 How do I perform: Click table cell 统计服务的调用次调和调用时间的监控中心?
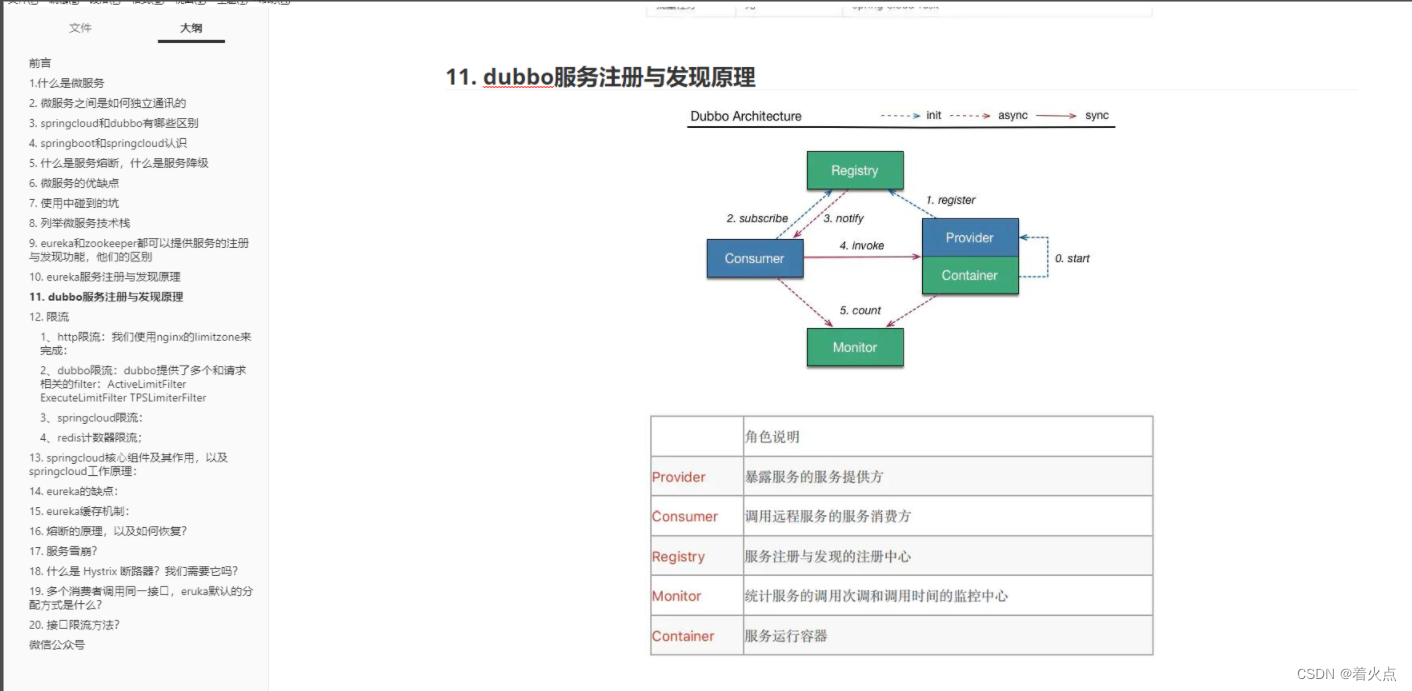click(948, 595)
